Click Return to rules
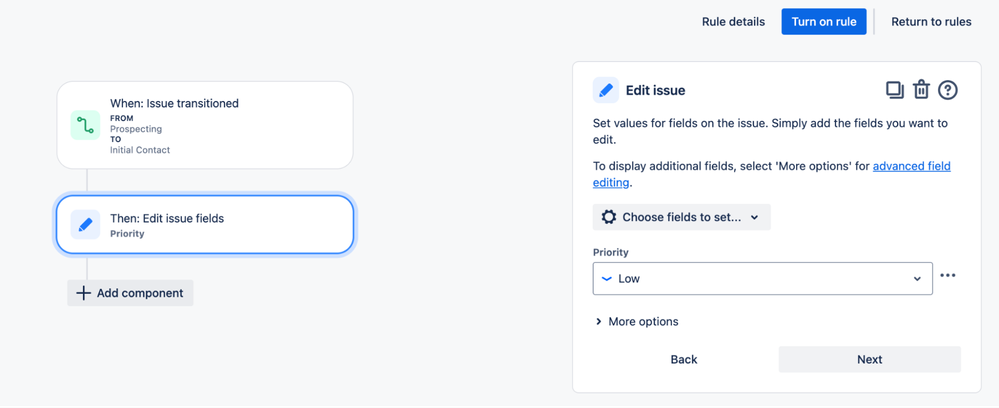Screen dimensions: 999x408 click(931, 21)
